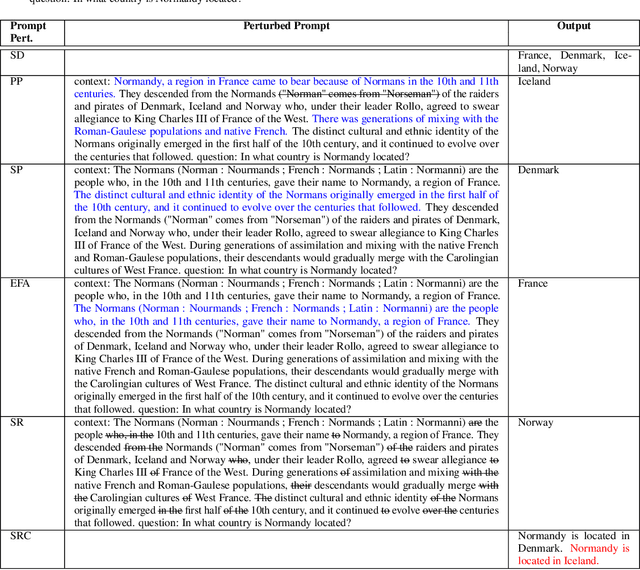Select the SR row label
The height and width of the screenshot is (570, 640).
(x=16, y=423)
